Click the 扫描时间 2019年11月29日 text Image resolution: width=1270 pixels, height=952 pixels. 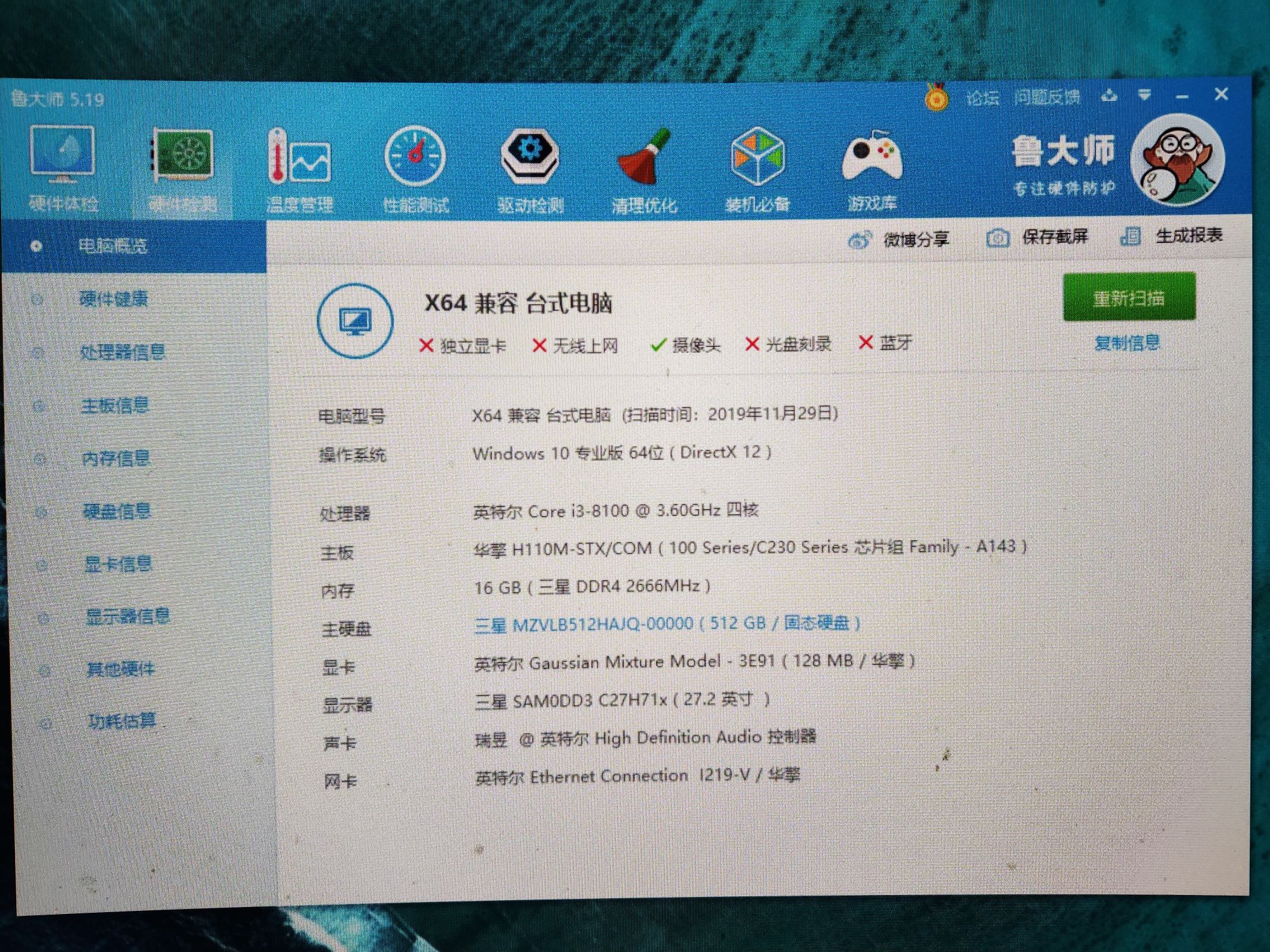click(730, 414)
